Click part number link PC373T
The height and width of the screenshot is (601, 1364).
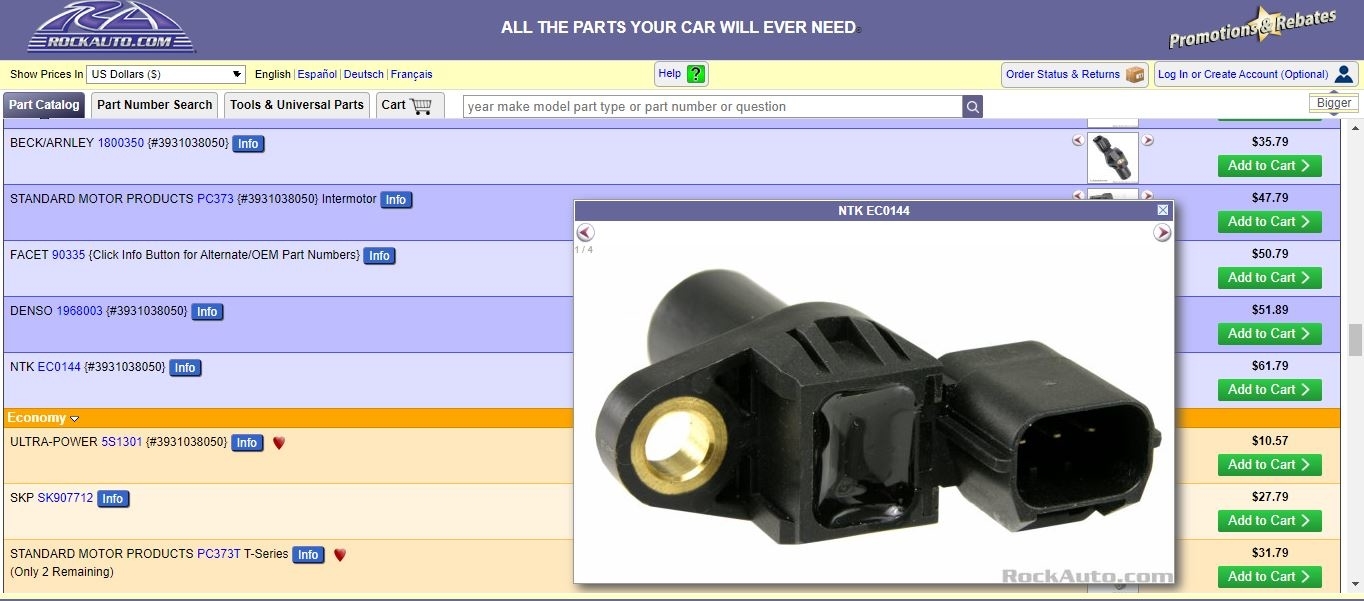pyautogui.click(x=219, y=554)
